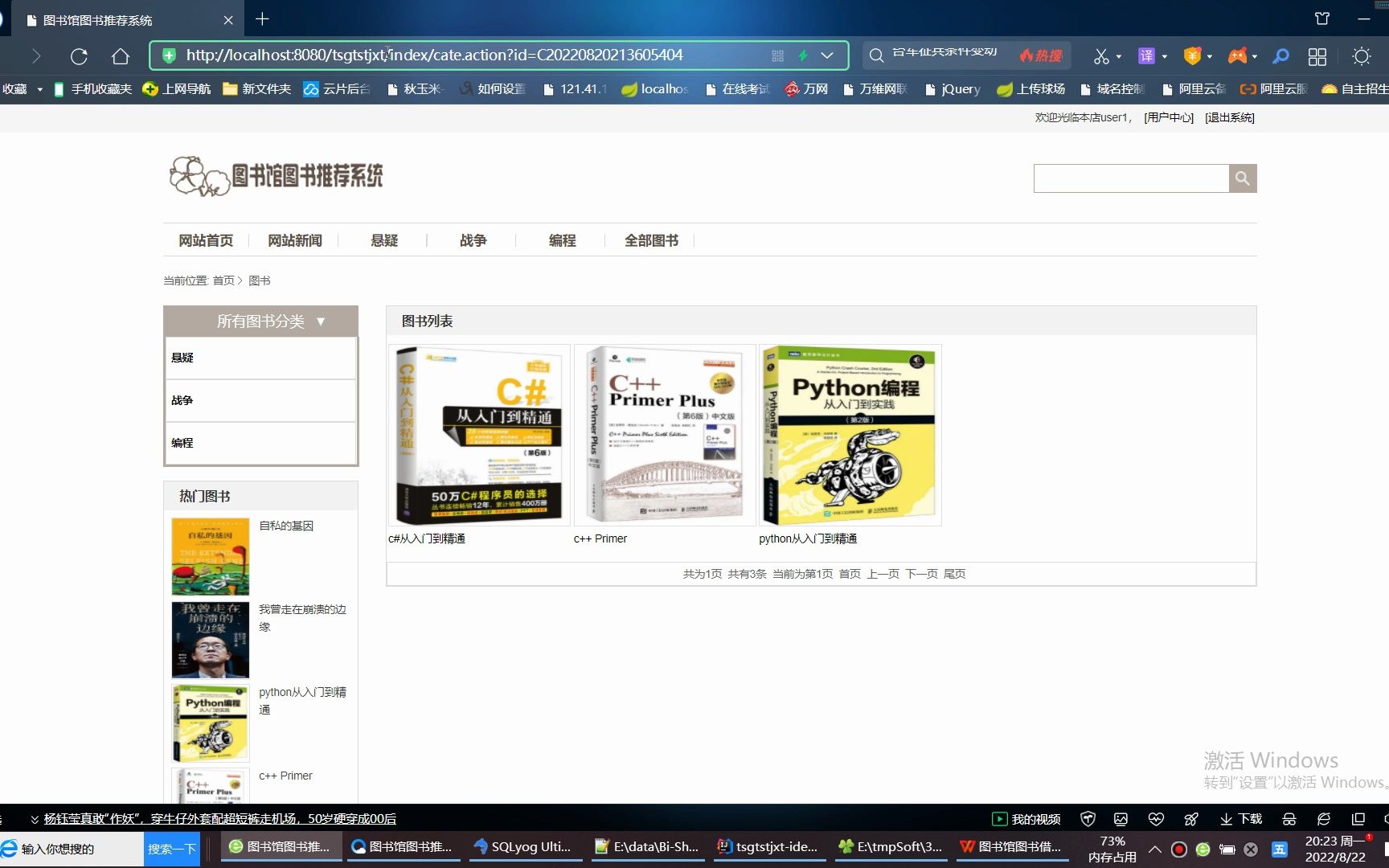
Task: Open the 用户中心 user center link
Action: tap(1170, 117)
